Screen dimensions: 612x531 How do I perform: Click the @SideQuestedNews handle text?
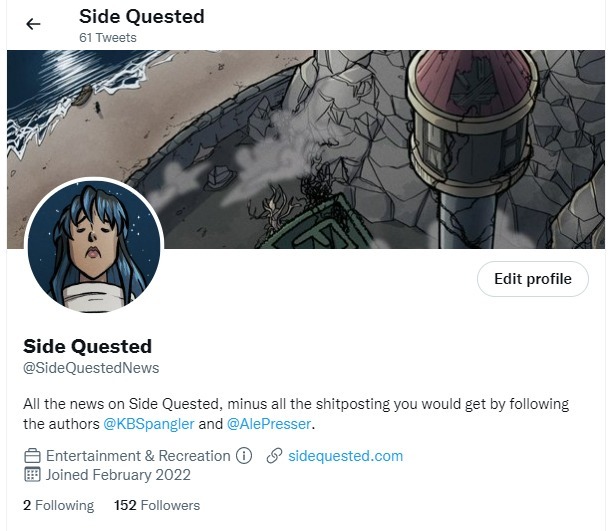point(91,368)
